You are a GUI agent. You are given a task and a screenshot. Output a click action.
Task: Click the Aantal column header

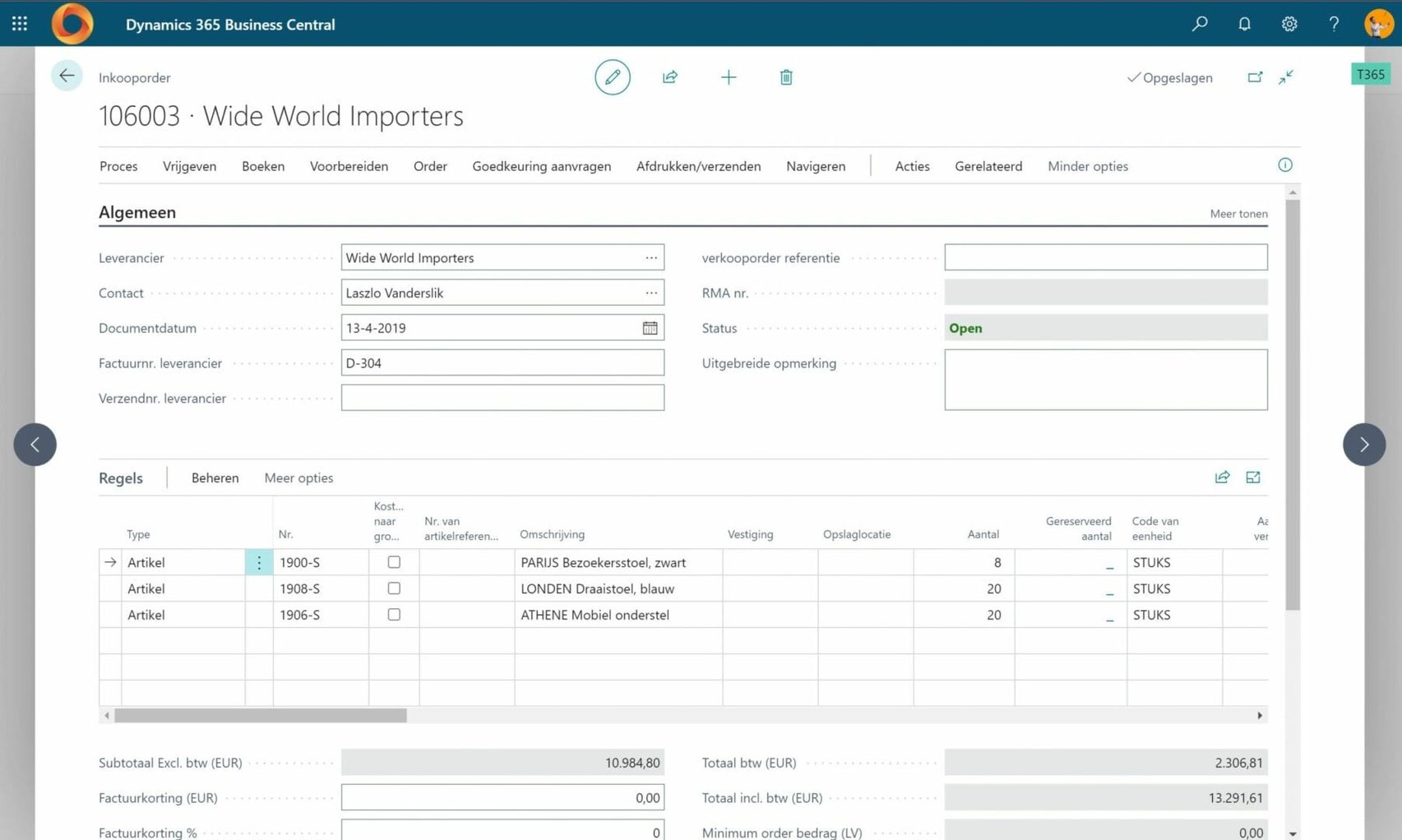point(983,534)
